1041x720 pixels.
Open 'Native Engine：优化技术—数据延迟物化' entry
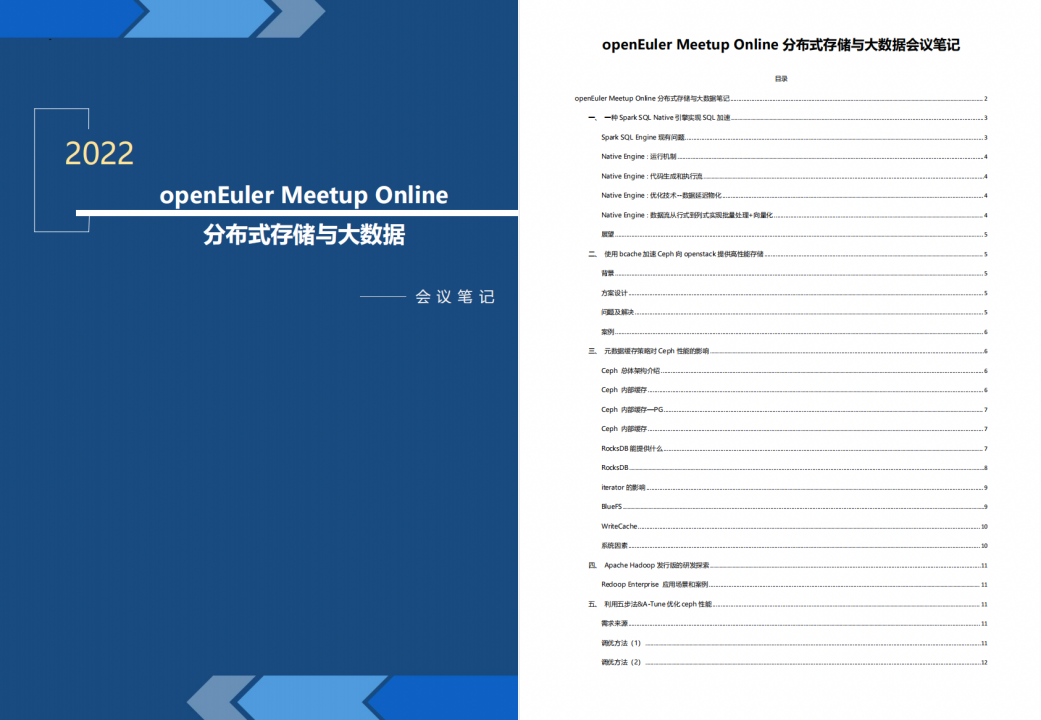(661, 196)
